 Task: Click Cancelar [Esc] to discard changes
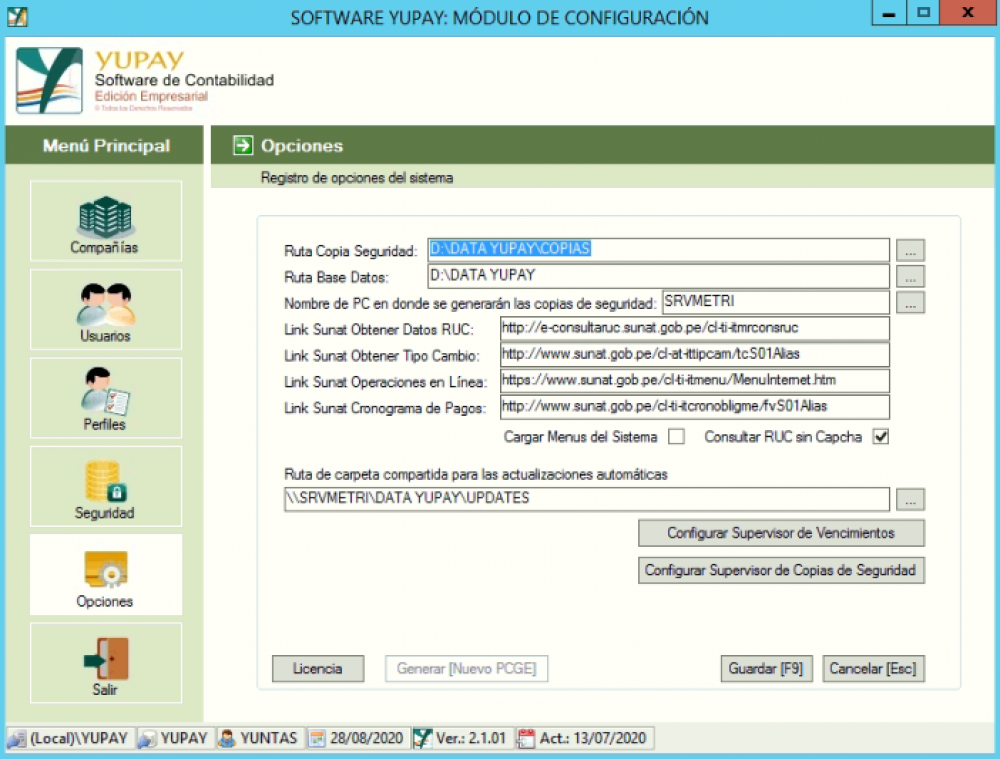[874, 669]
